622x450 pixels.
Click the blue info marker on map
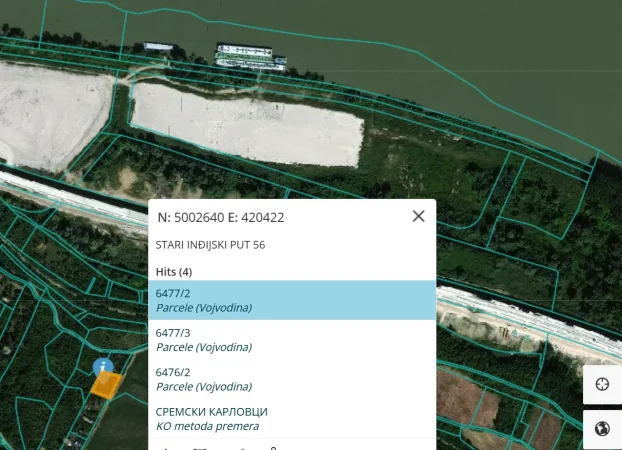pyautogui.click(x=102, y=368)
